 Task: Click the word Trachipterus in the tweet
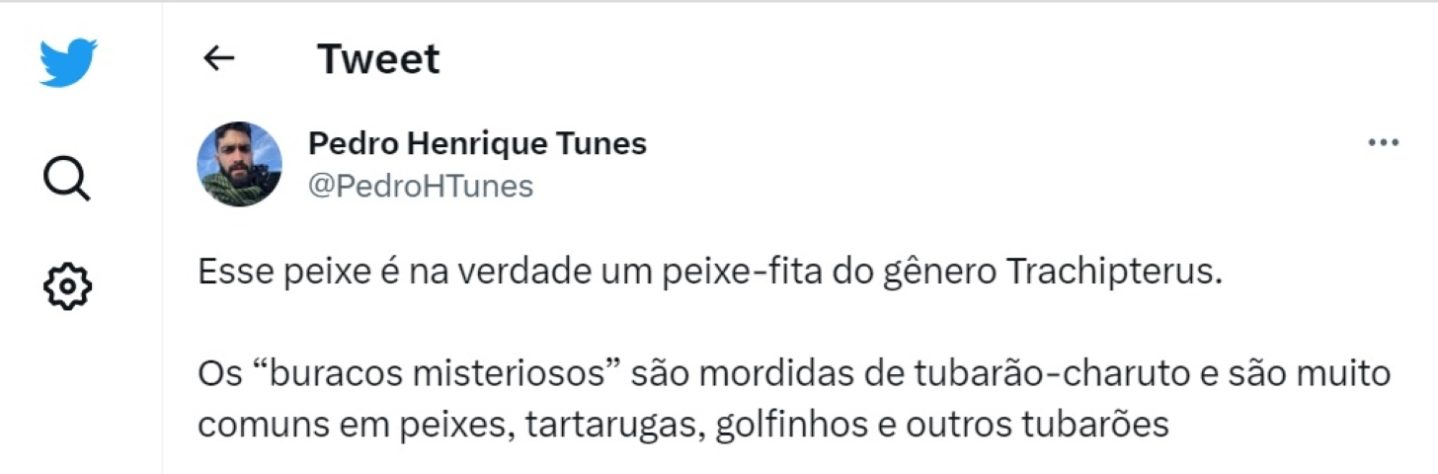tap(1115, 272)
